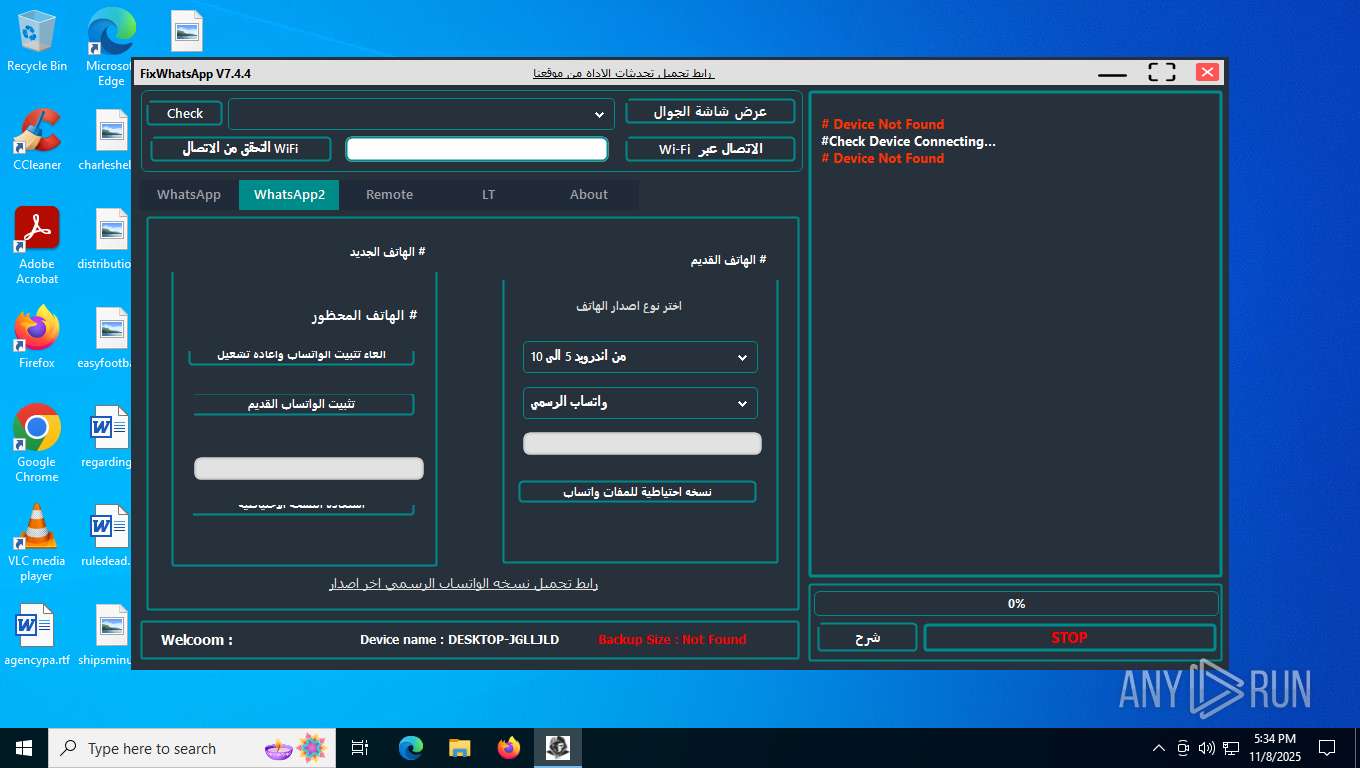The width and height of the screenshot is (1360, 768).
Task: Click the Check button
Action: coord(185,114)
